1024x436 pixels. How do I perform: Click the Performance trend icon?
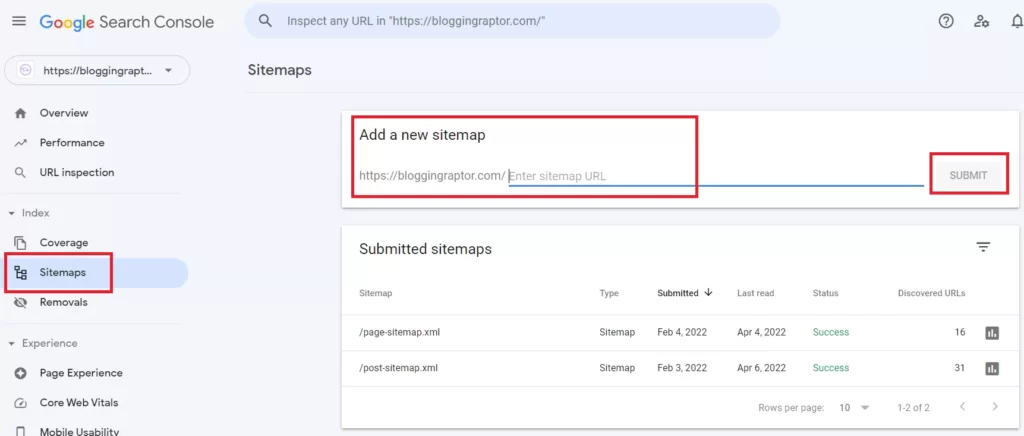(x=21, y=143)
